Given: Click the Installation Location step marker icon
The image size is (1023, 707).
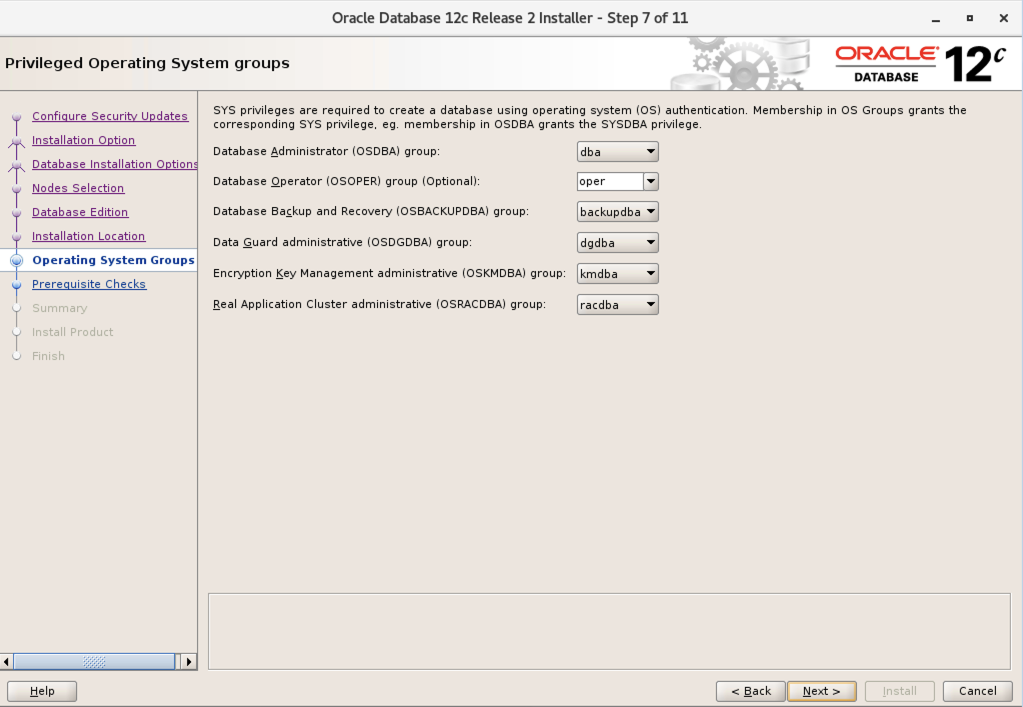Looking at the screenshot, I should (17, 237).
